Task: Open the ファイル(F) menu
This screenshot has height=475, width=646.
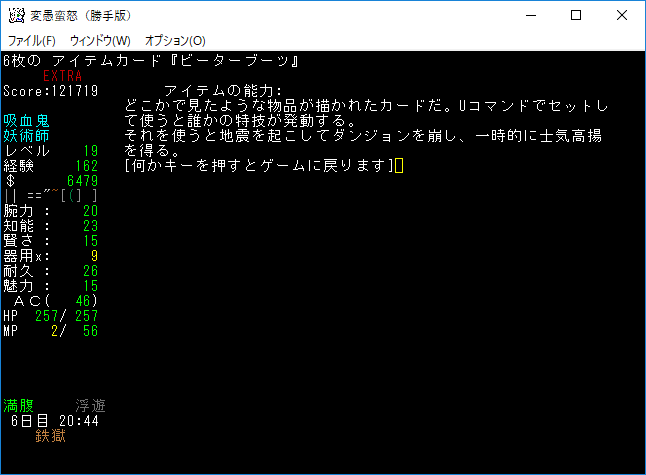Action: pos(32,41)
